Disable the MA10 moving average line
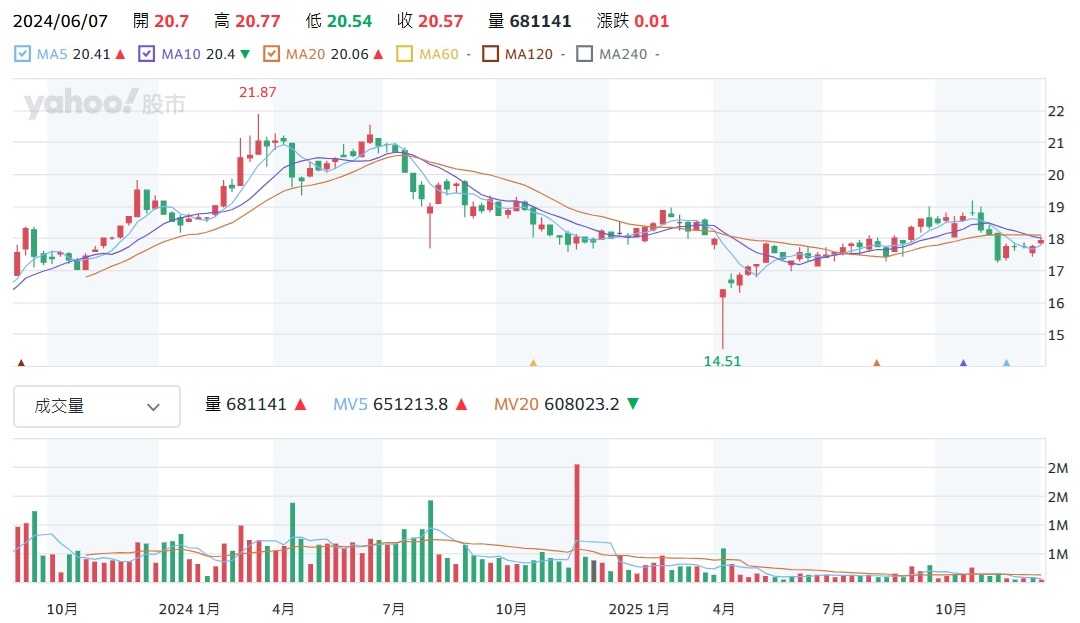Screen dimensions: 1080x623 147,54
